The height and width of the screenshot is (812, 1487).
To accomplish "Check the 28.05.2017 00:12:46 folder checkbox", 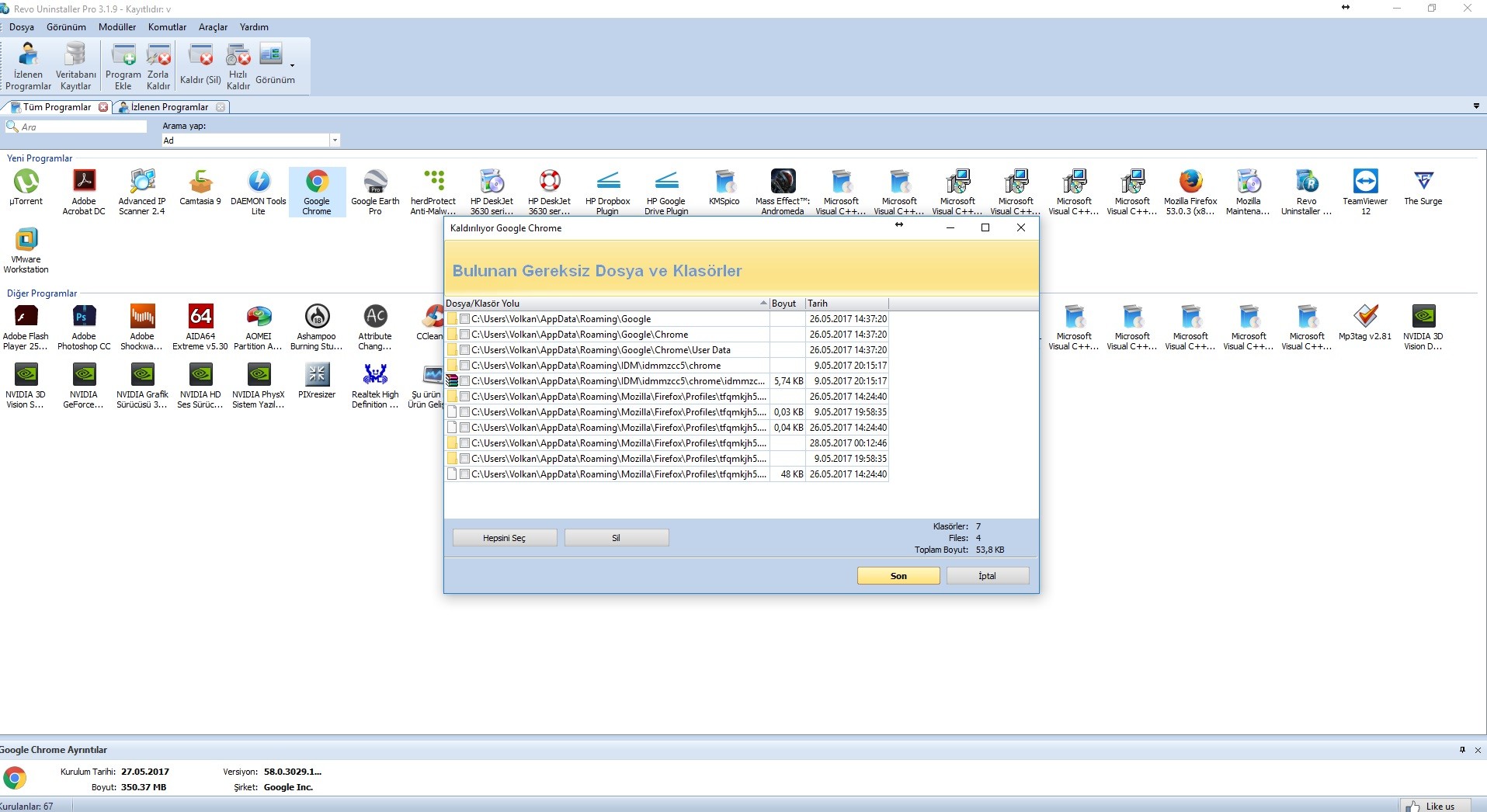I will point(464,443).
